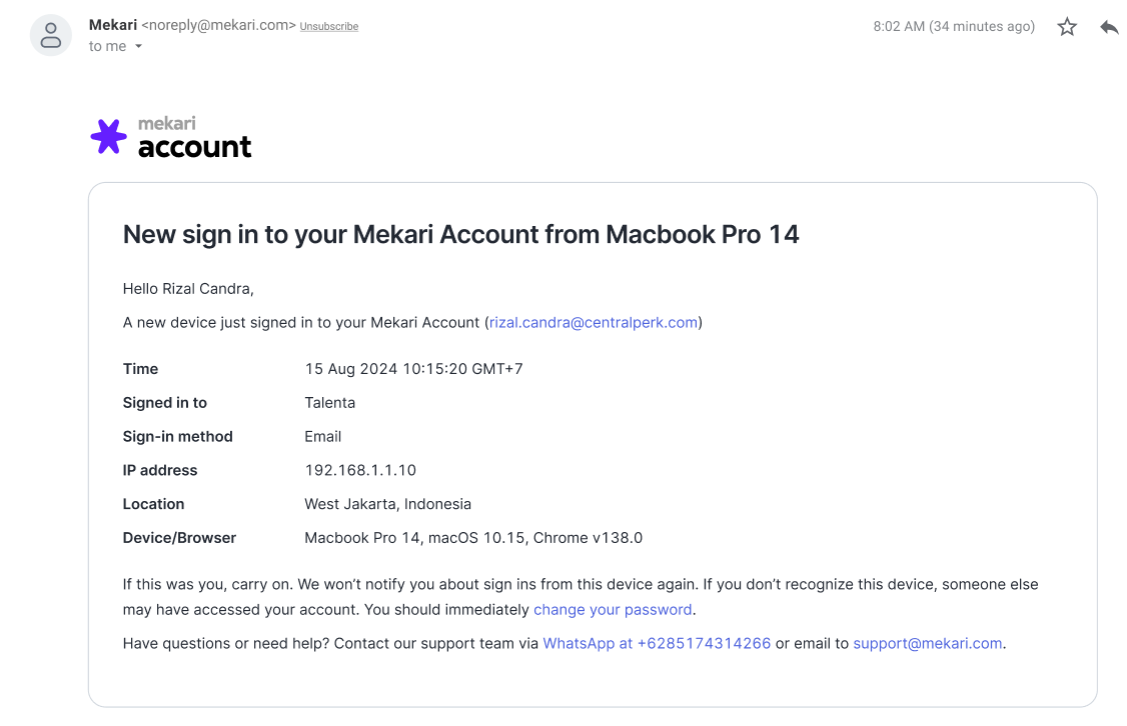The width and height of the screenshot is (1127, 726).
Task: Click the Macbook Pro 14 device details
Action: pos(473,537)
